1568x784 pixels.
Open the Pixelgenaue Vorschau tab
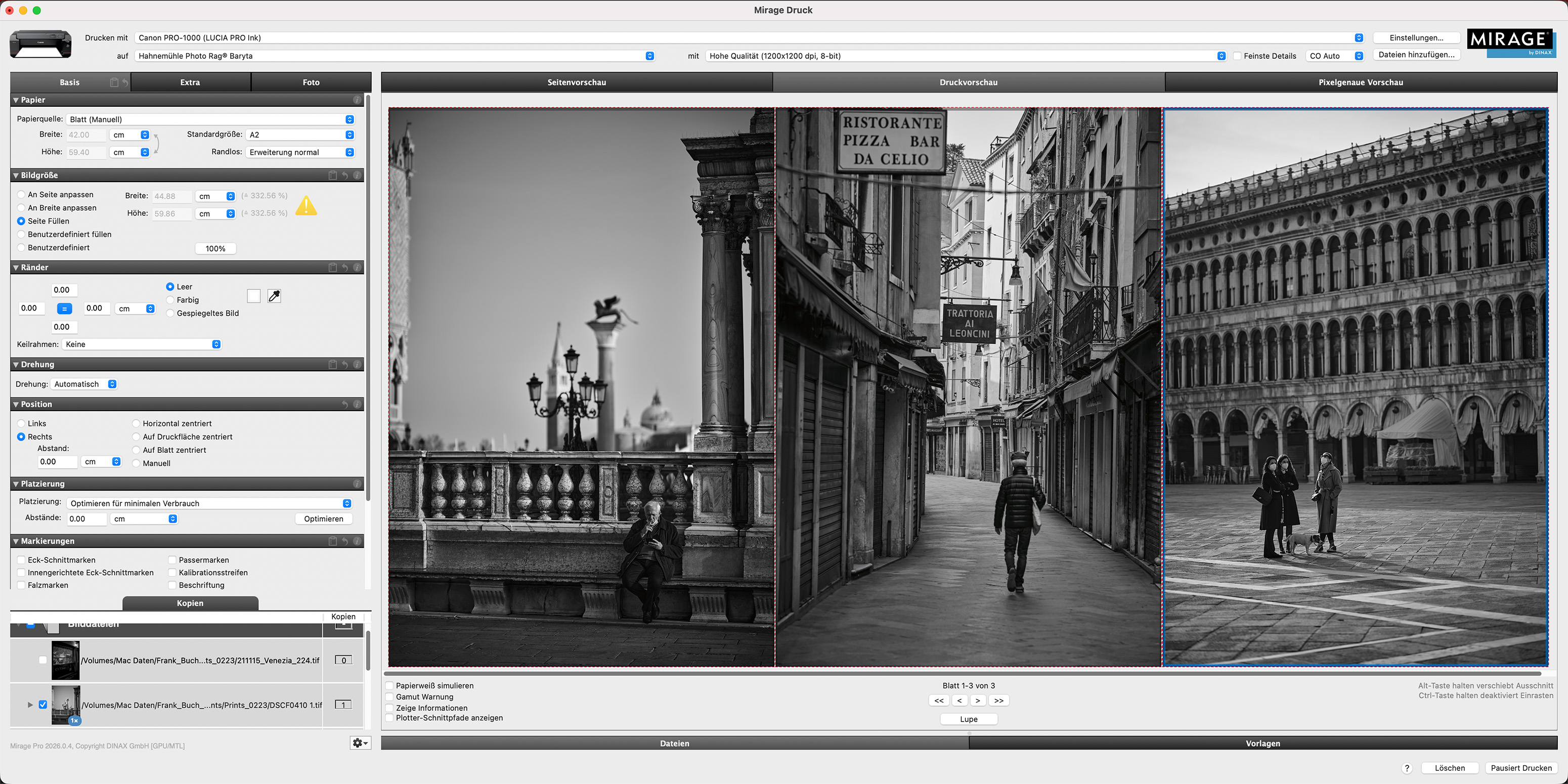tap(1361, 82)
